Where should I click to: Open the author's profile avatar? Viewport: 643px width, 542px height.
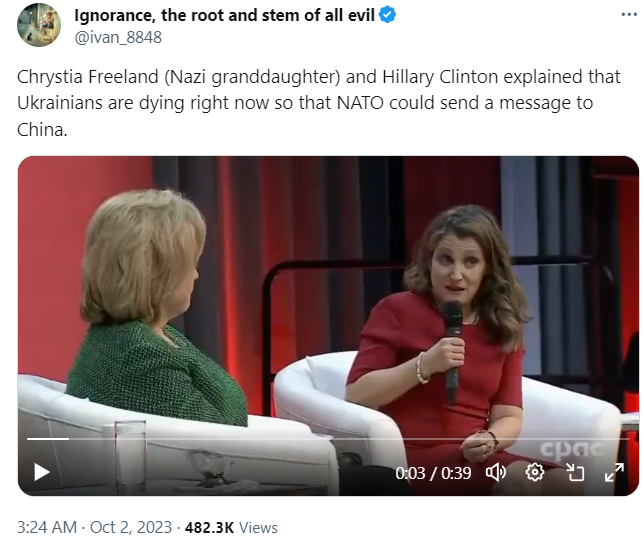pos(38,24)
